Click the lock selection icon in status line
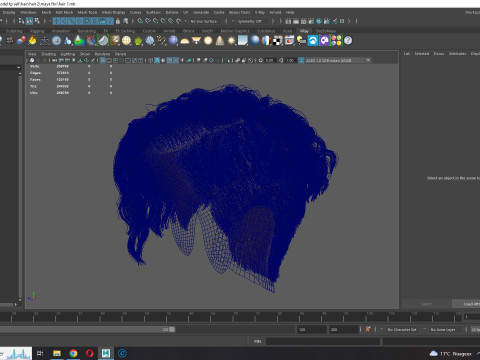This screenshot has width=480, height=360. pos(117,21)
